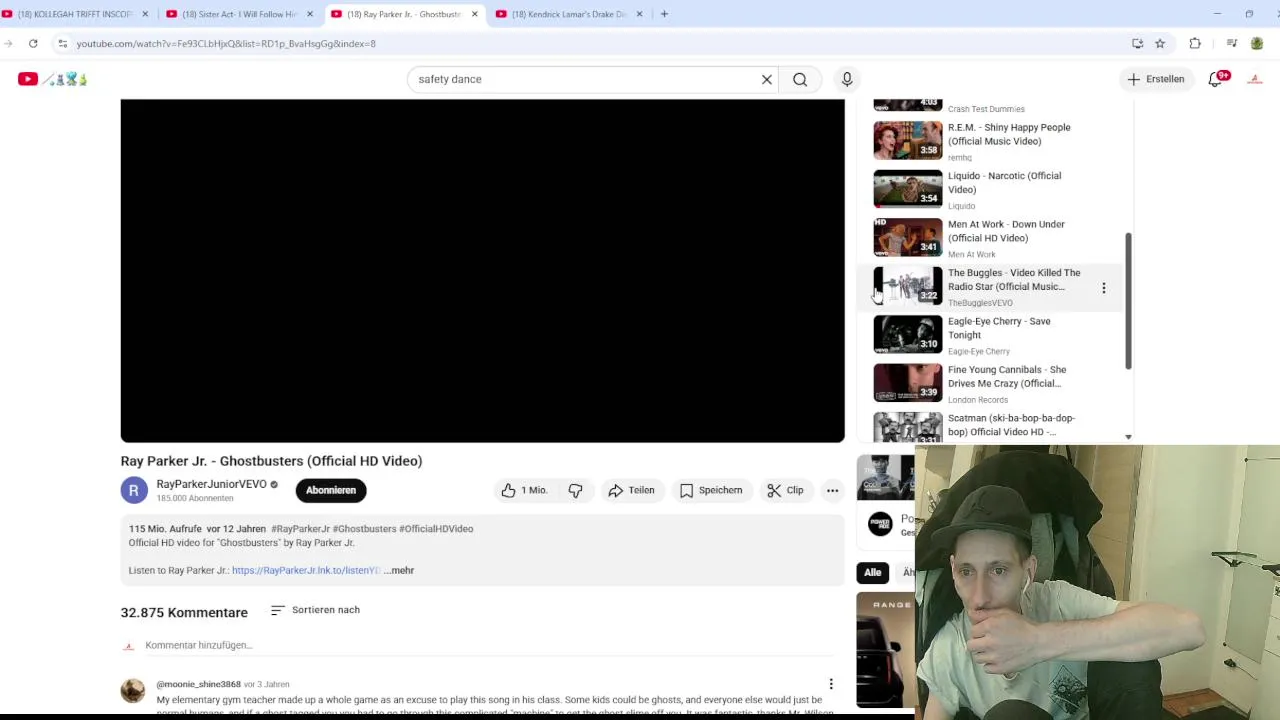Play Men At Work Down Under thumbnail

[x=908, y=237]
